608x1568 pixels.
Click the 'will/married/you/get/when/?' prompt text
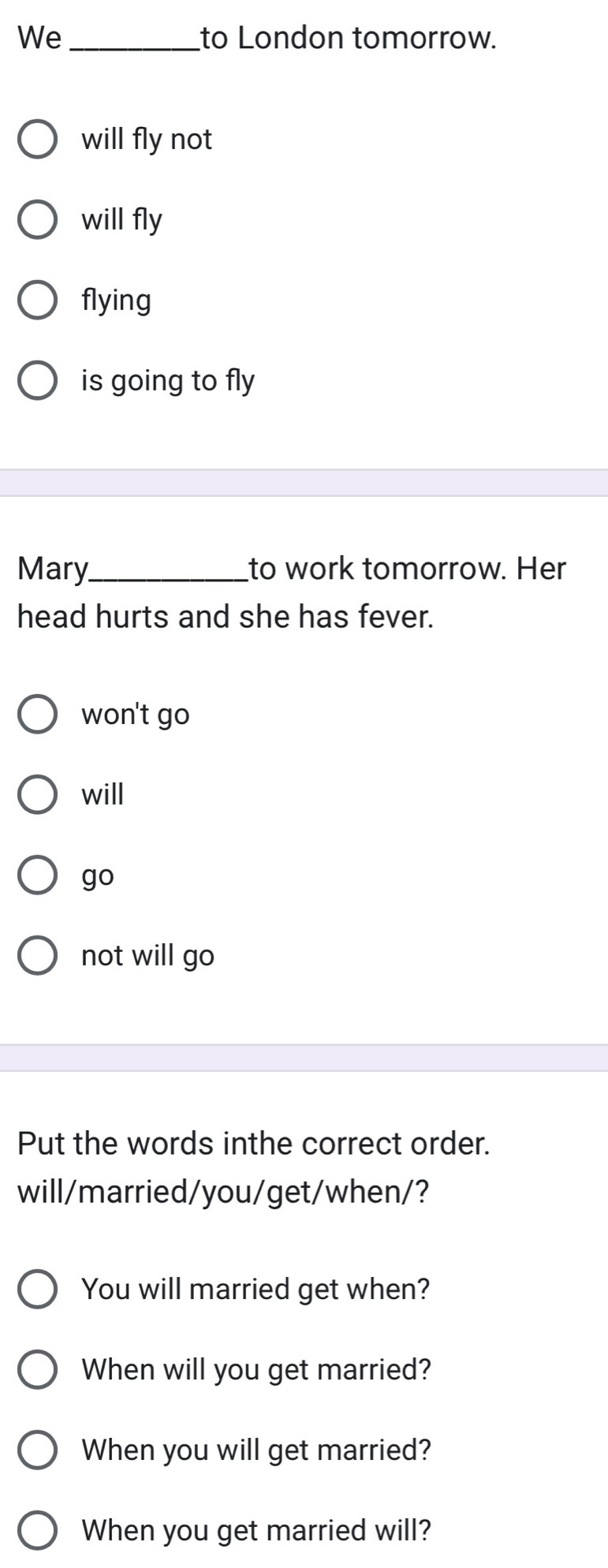coord(224,1192)
